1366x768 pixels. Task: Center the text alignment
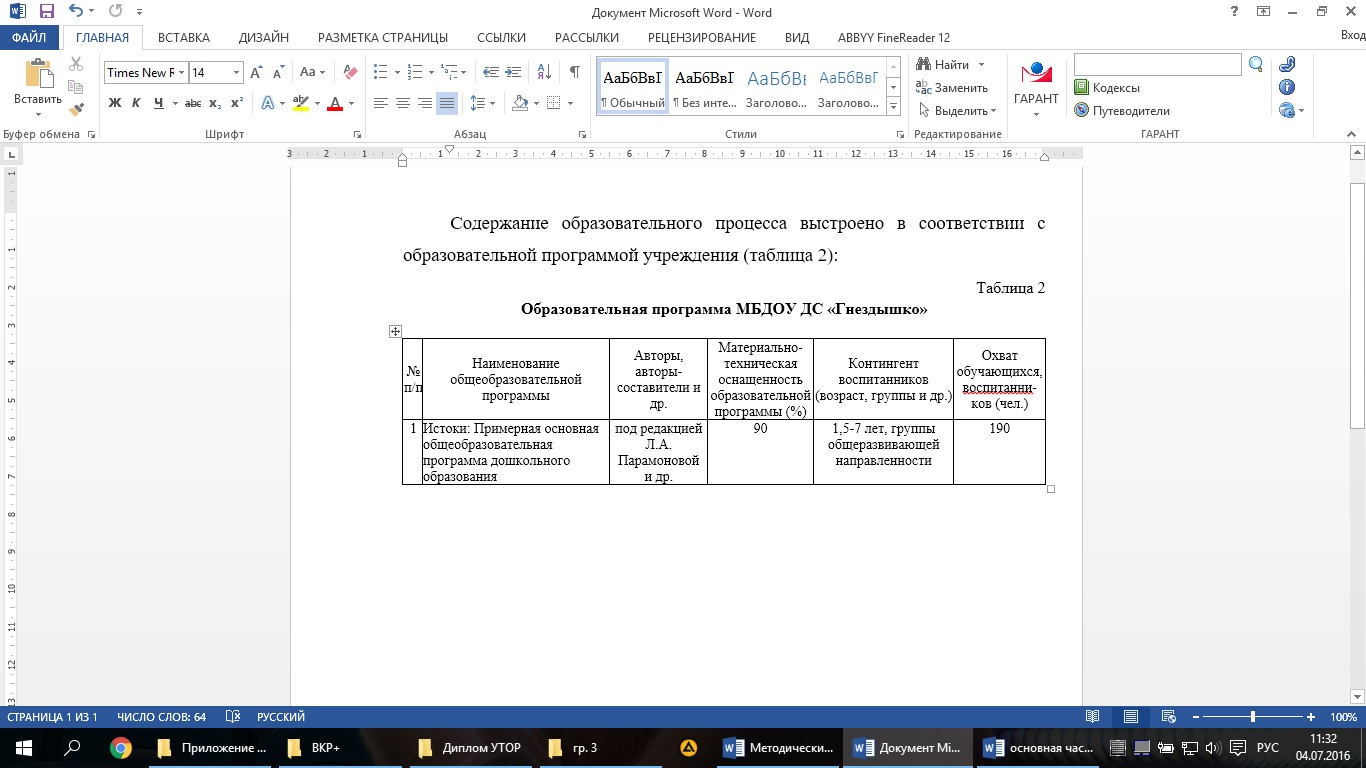(403, 103)
